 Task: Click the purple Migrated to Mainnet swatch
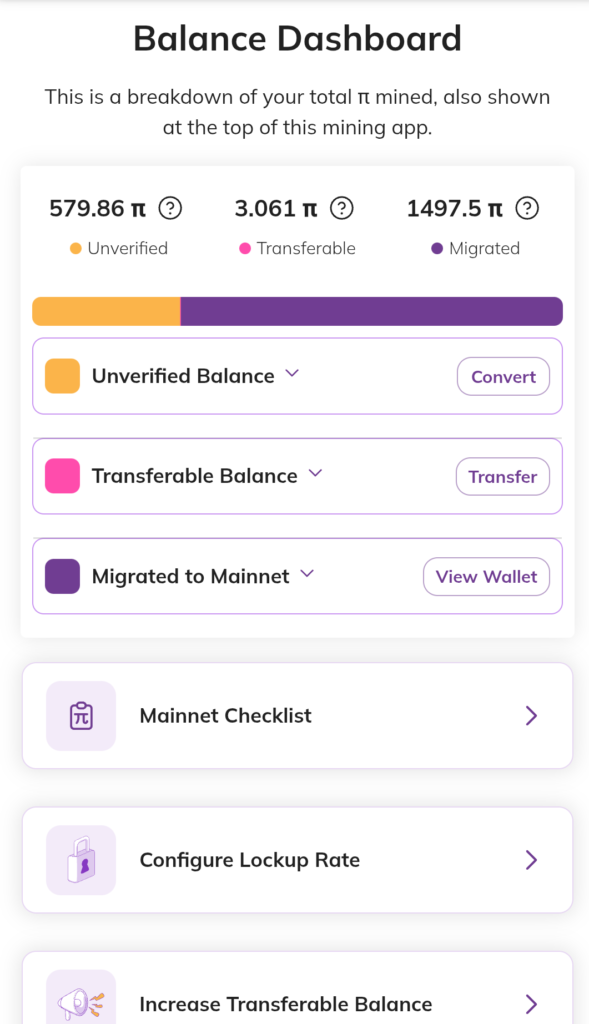[63, 576]
